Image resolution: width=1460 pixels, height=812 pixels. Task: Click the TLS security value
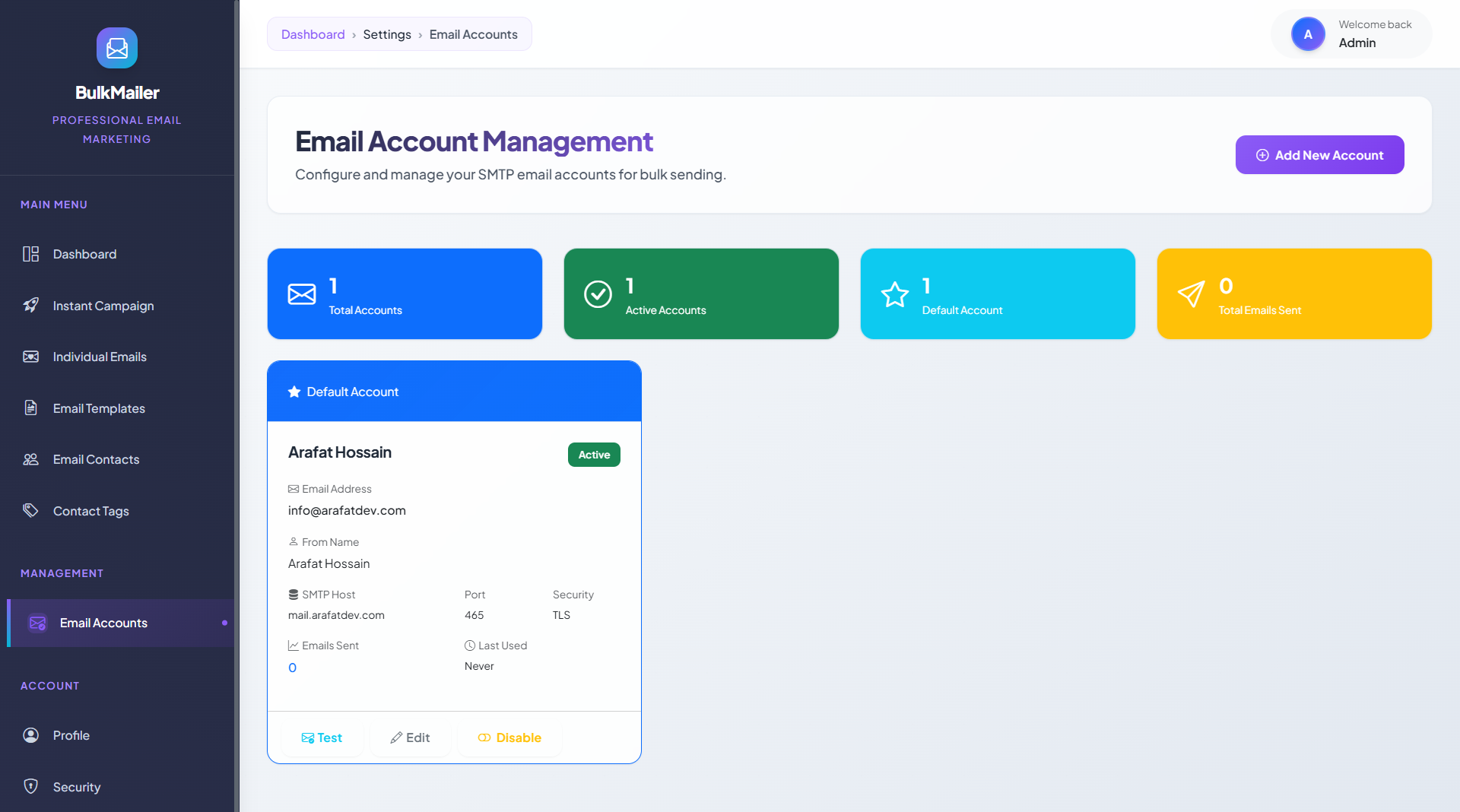561,615
